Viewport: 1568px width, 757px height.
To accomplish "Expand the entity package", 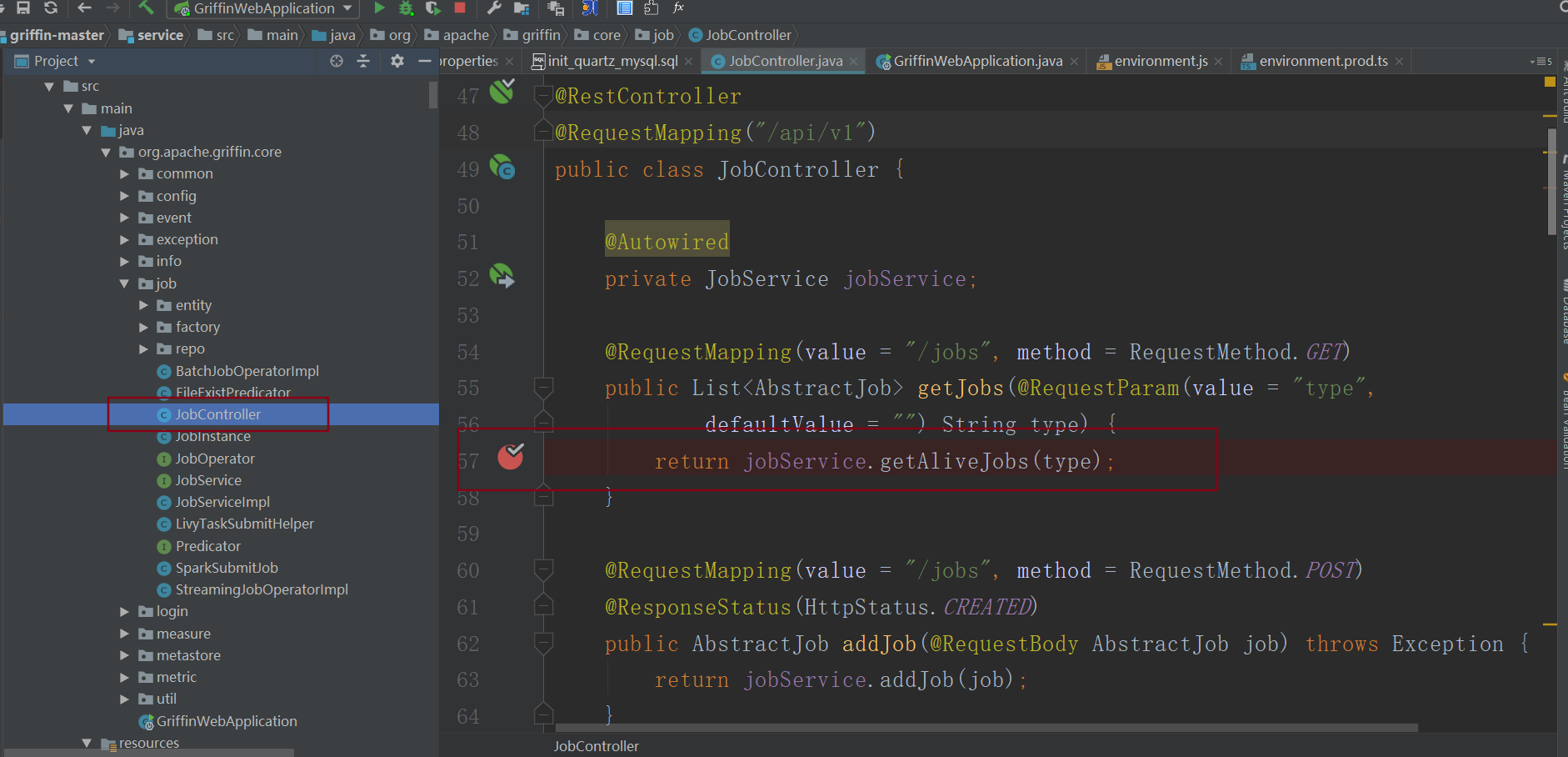I will (143, 305).
